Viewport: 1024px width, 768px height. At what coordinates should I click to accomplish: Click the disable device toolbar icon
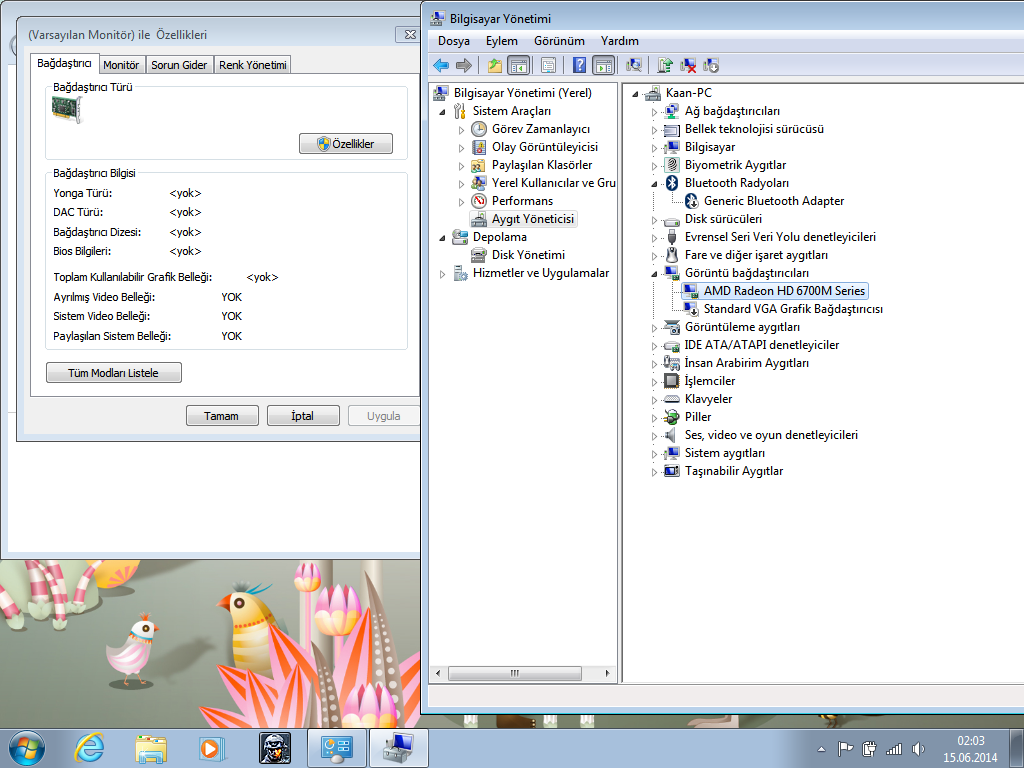tap(711, 65)
